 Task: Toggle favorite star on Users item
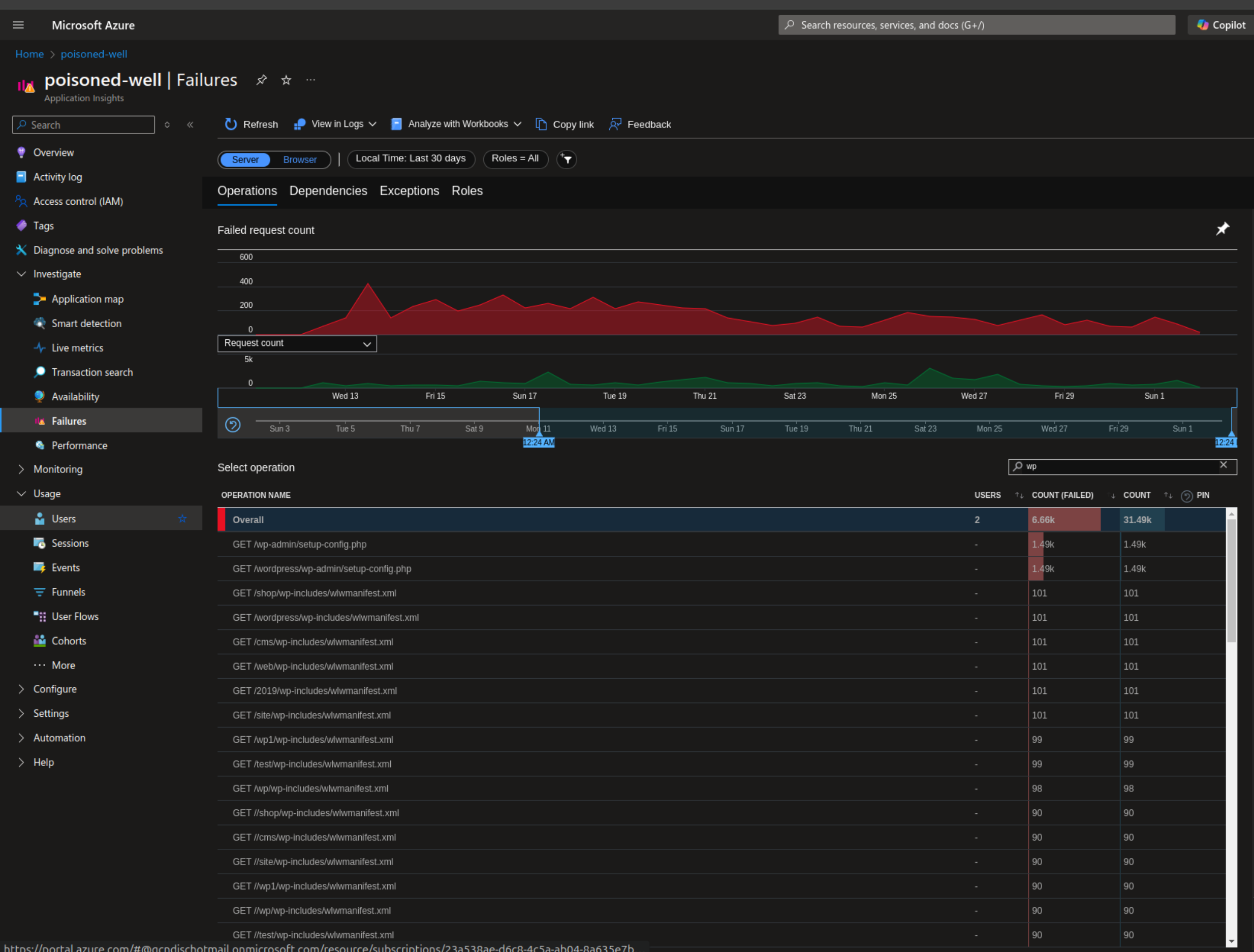point(182,519)
